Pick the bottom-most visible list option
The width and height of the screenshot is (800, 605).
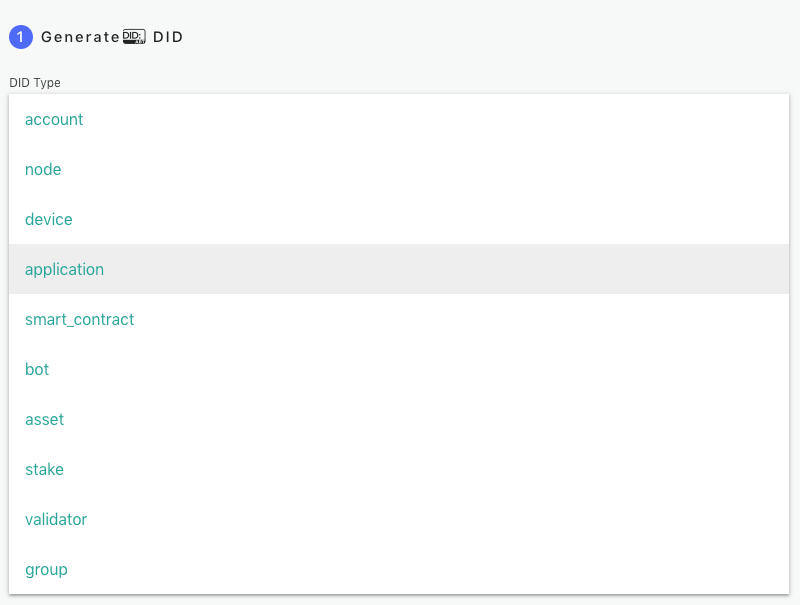pos(46,569)
